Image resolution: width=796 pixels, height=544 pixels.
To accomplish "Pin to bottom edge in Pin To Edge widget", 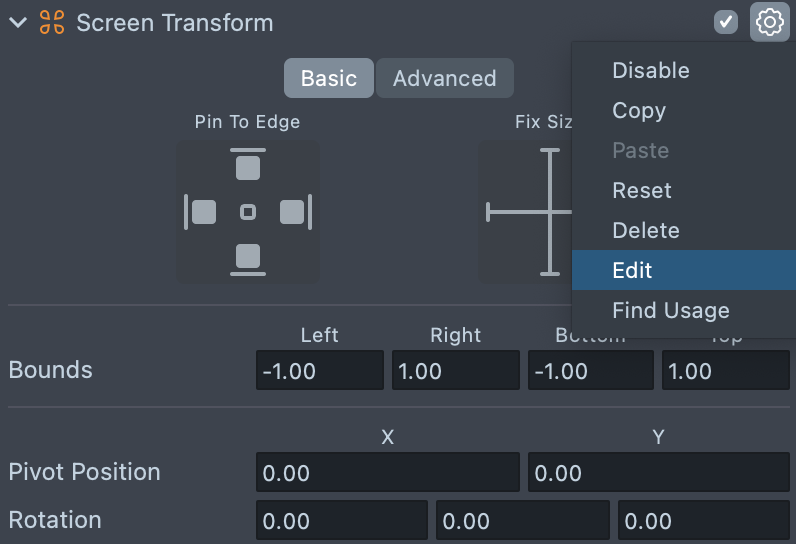I will (248, 257).
